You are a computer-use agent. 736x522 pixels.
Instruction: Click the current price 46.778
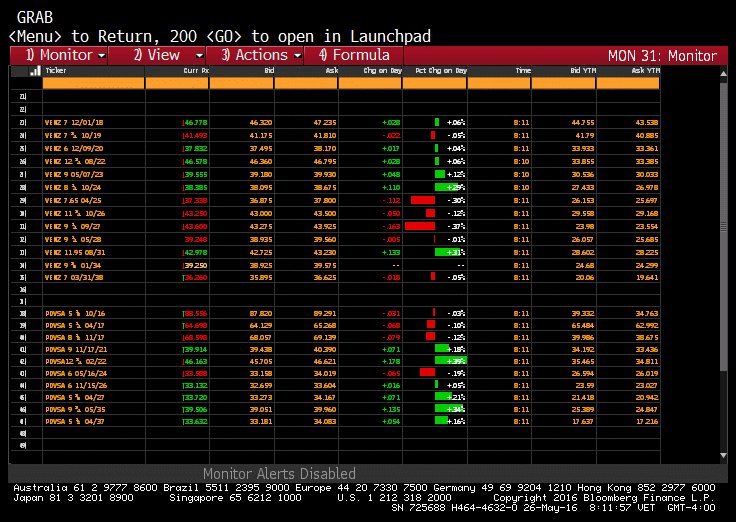pyautogui.click(x=196, y=123)
